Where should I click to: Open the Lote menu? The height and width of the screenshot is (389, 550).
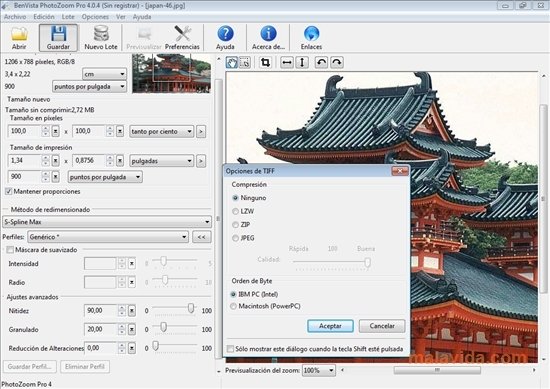(68, 17)
